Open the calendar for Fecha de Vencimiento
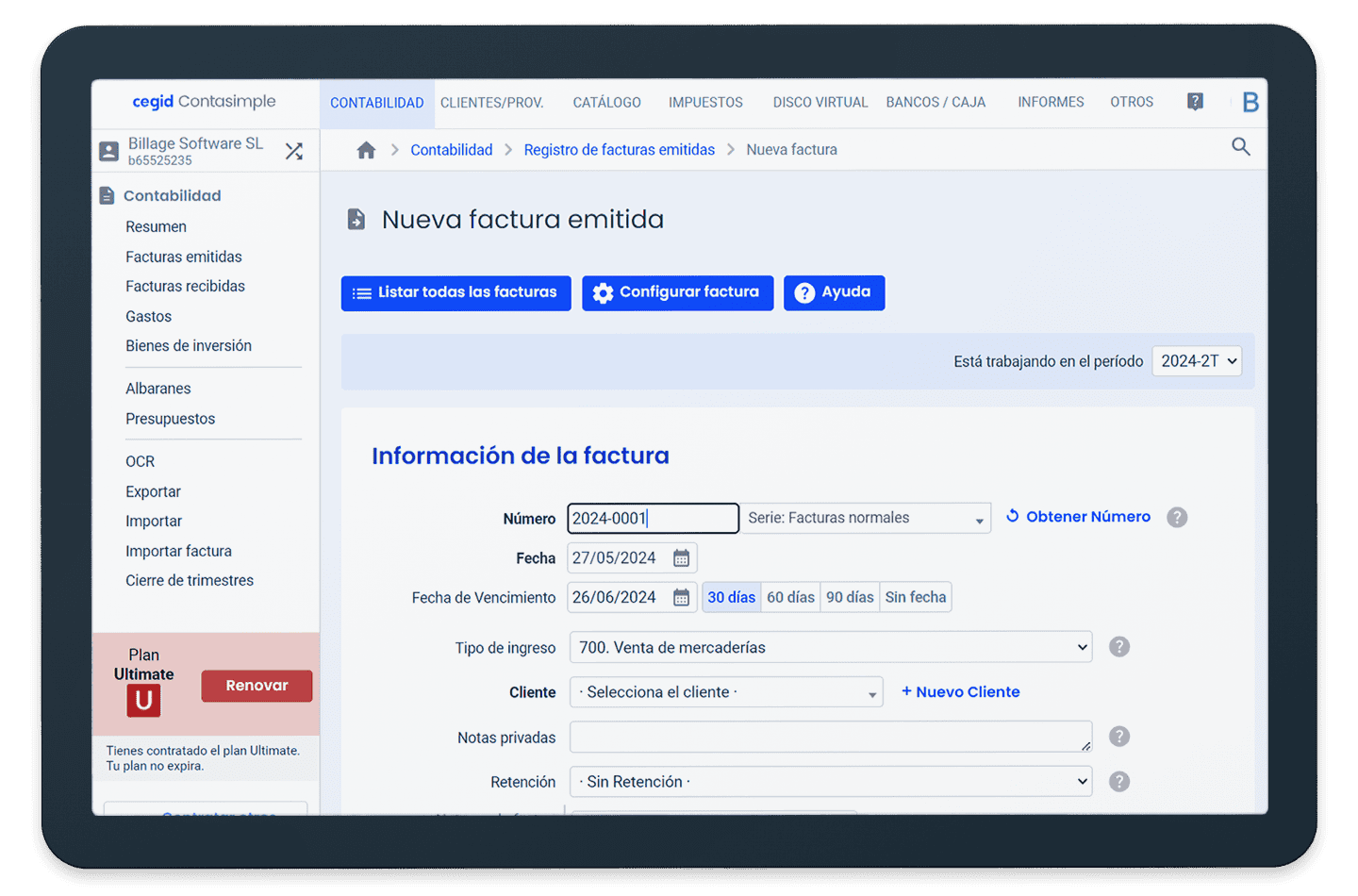The height and width of the screenshot is (896, 1358). tap(681, 598)
